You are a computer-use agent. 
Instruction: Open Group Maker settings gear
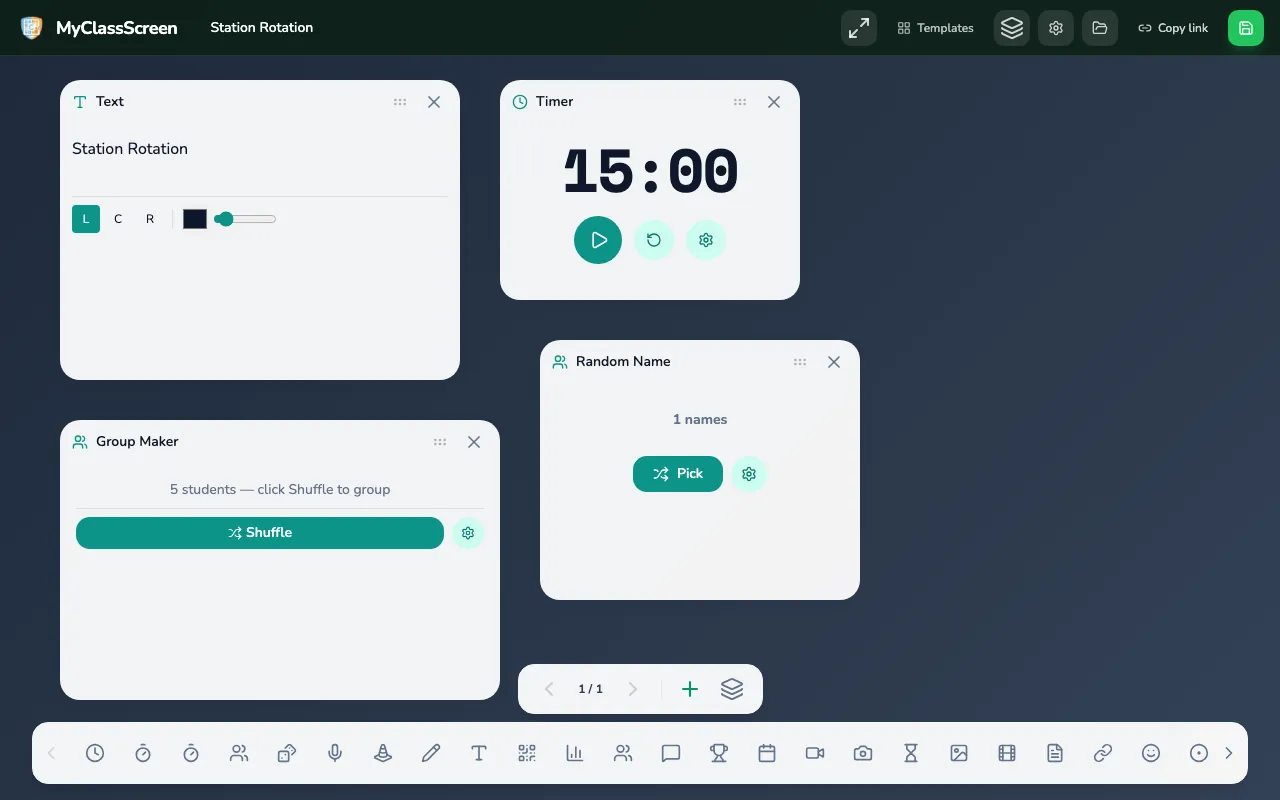pyautogui.click(x=468, y=533)
